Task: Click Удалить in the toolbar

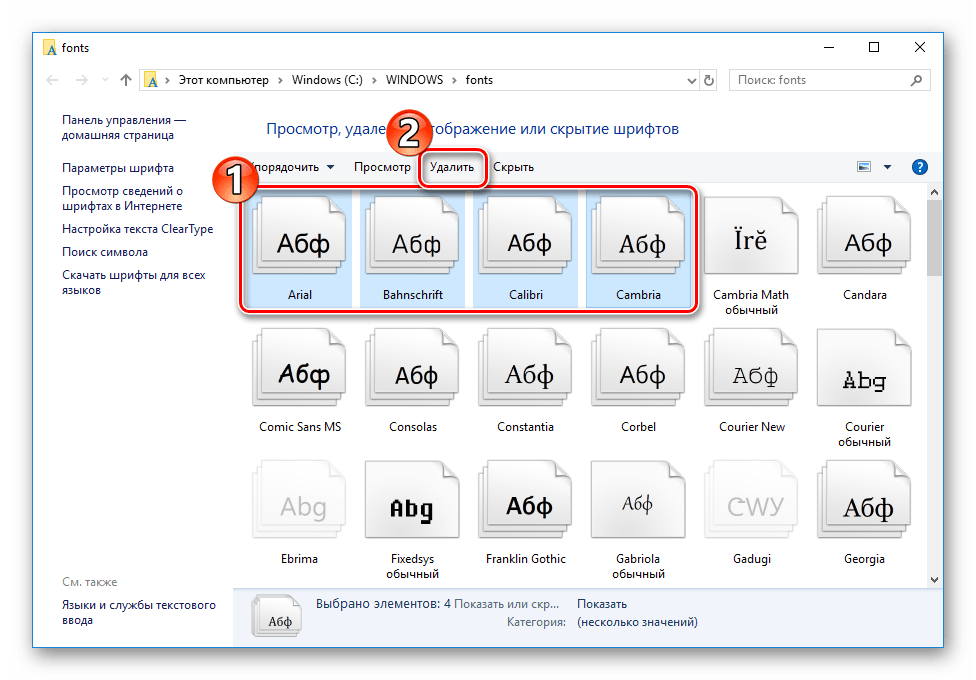Action: (x=452, y=167)
